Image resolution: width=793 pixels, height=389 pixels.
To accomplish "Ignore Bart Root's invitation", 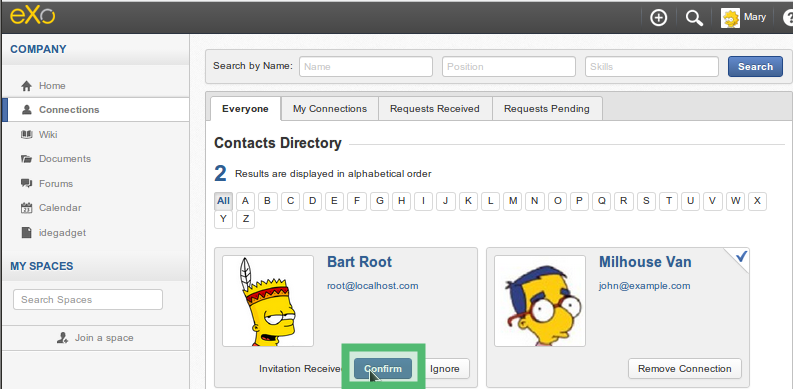I will (x=445, y=369).
